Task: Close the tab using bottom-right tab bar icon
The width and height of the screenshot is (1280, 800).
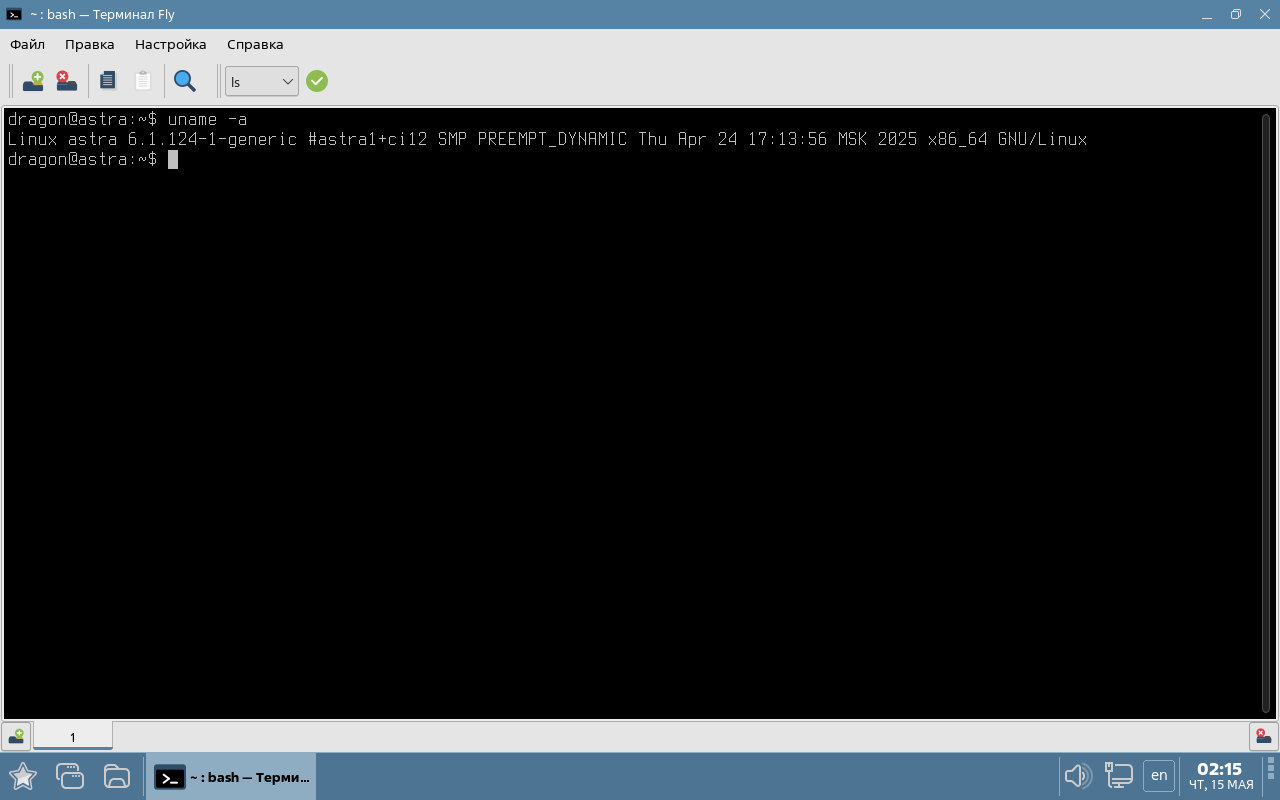Action: pos(1263,737)
